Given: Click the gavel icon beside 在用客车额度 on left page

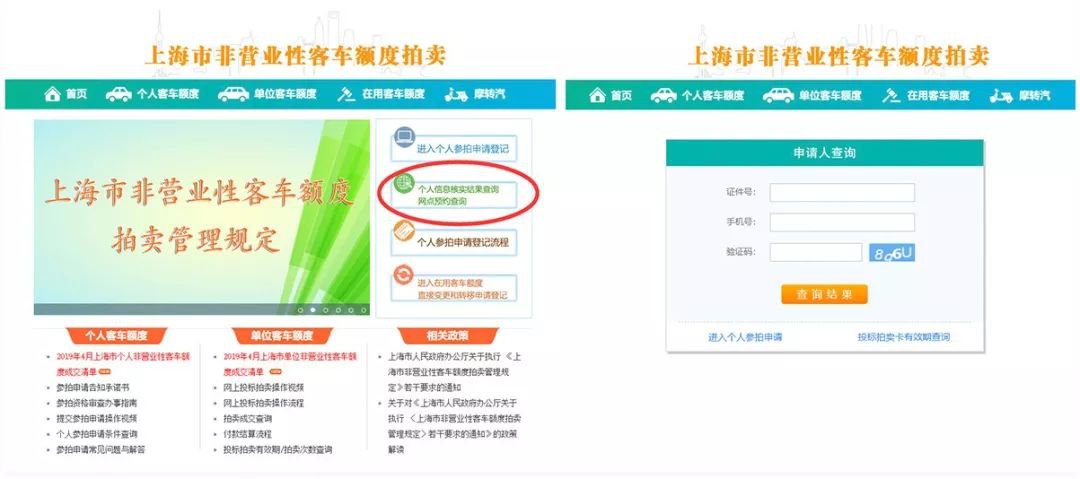Looking at the screenshot, I should pos(346,94).
